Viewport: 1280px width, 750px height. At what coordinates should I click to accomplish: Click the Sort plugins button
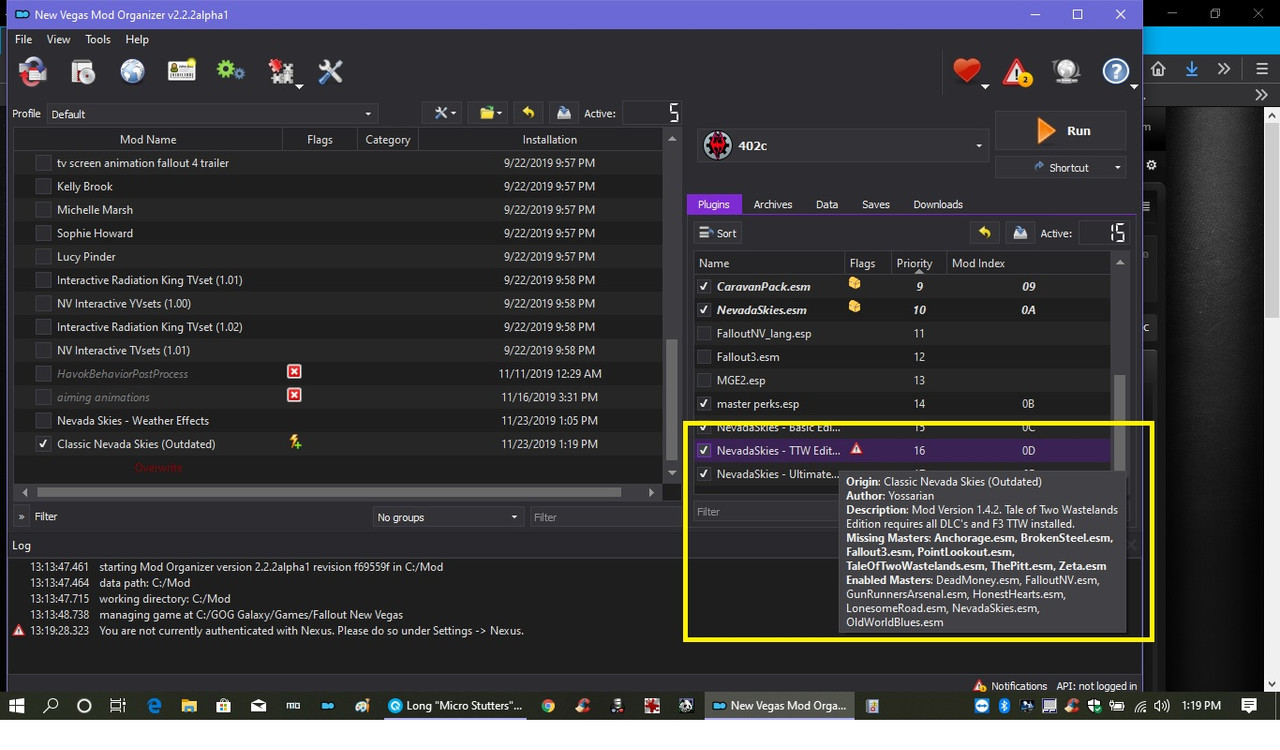click(x=718, y=233)
